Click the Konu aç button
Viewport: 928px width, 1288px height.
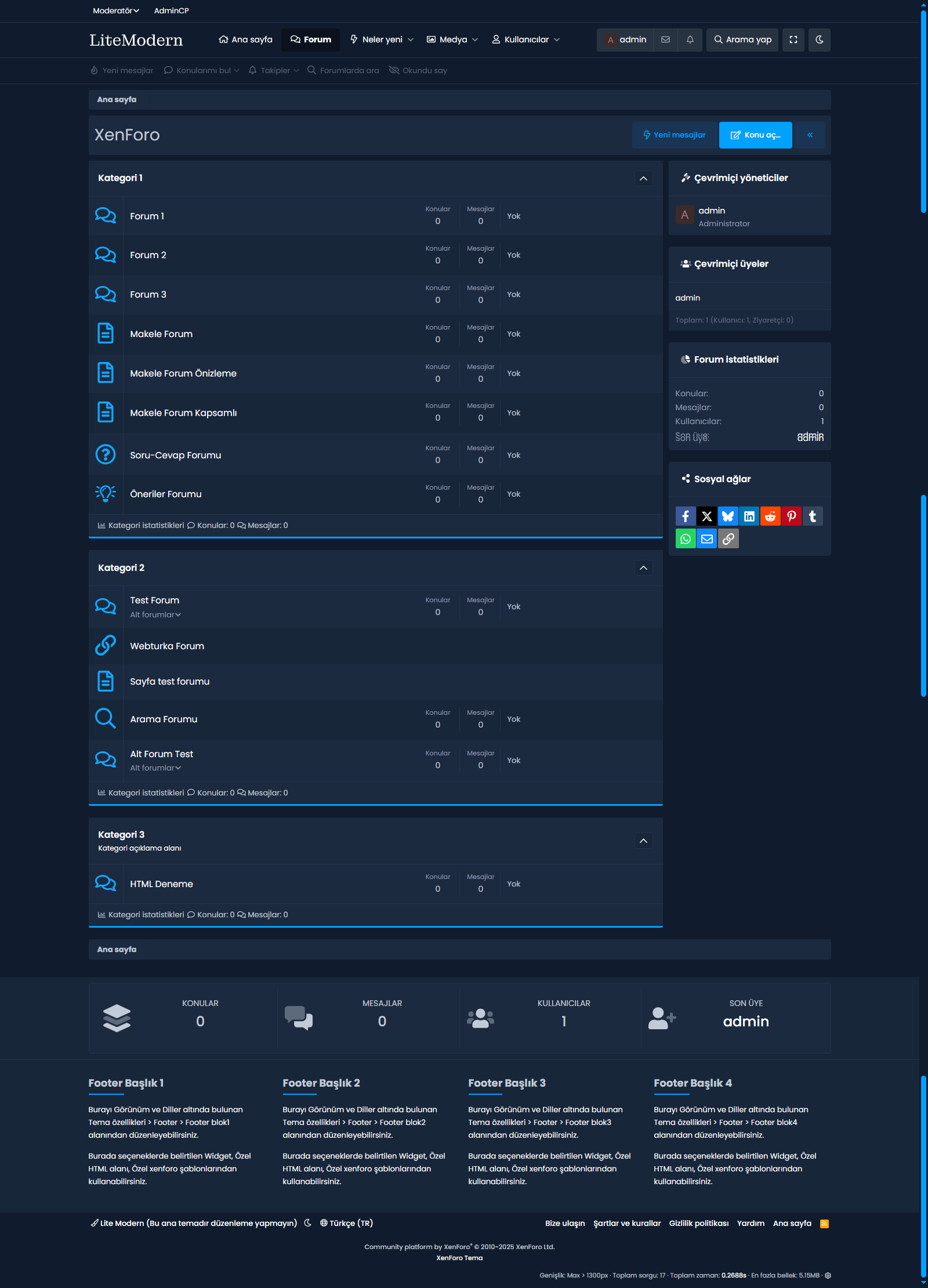pos(755,135)
